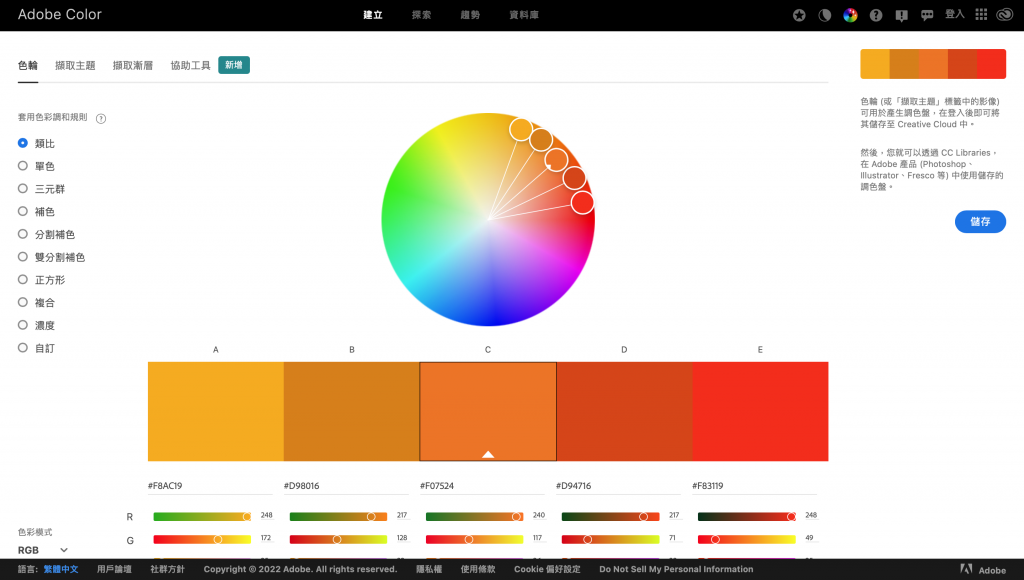This screenshot has width=1024, height=580.
Task: Select color swatch E (red)
Action: pos(760,411)
